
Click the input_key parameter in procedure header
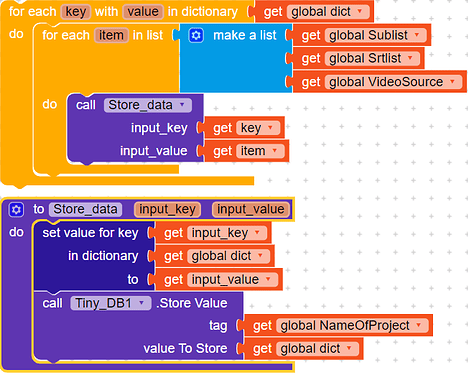tap(167, 209)
